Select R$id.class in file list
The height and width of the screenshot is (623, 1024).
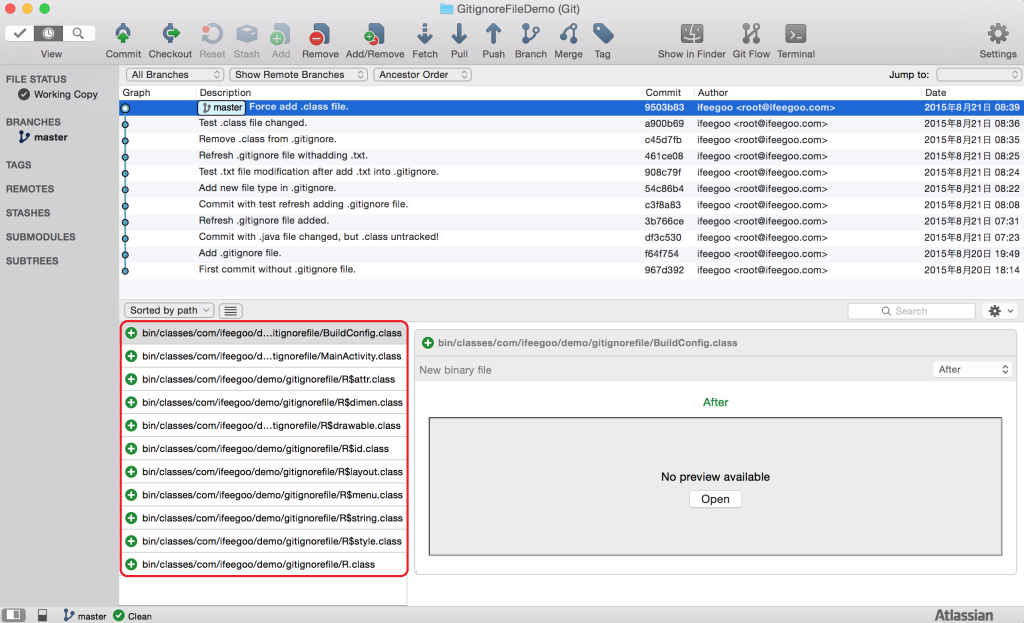click(264, 449)
